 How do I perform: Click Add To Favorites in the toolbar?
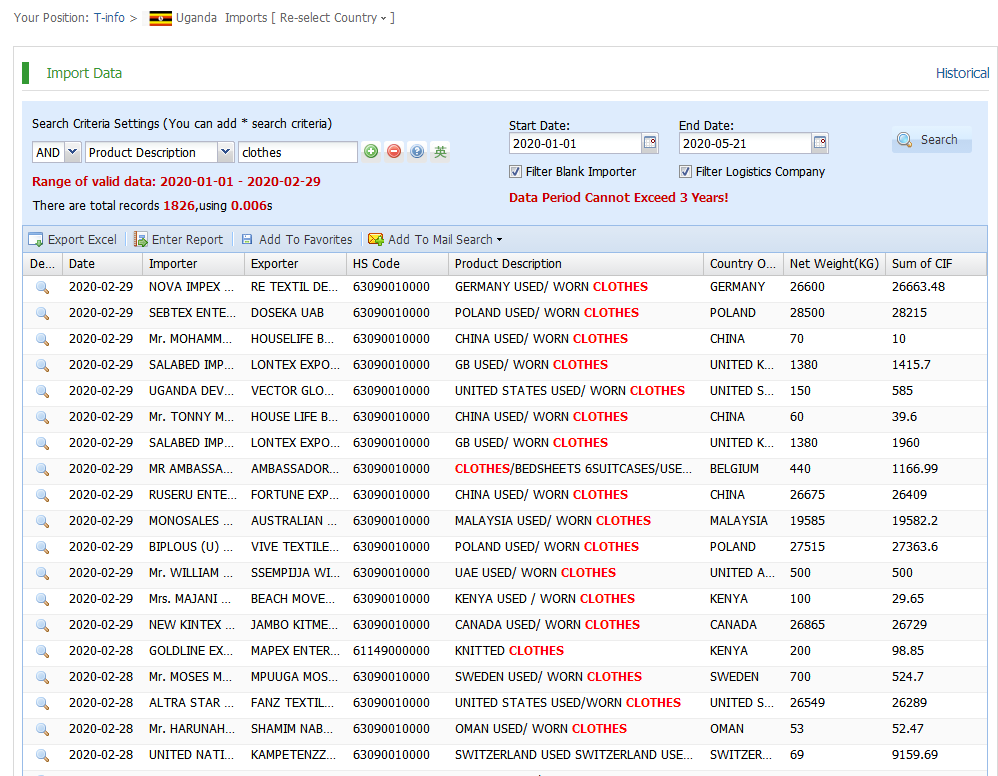296,240
